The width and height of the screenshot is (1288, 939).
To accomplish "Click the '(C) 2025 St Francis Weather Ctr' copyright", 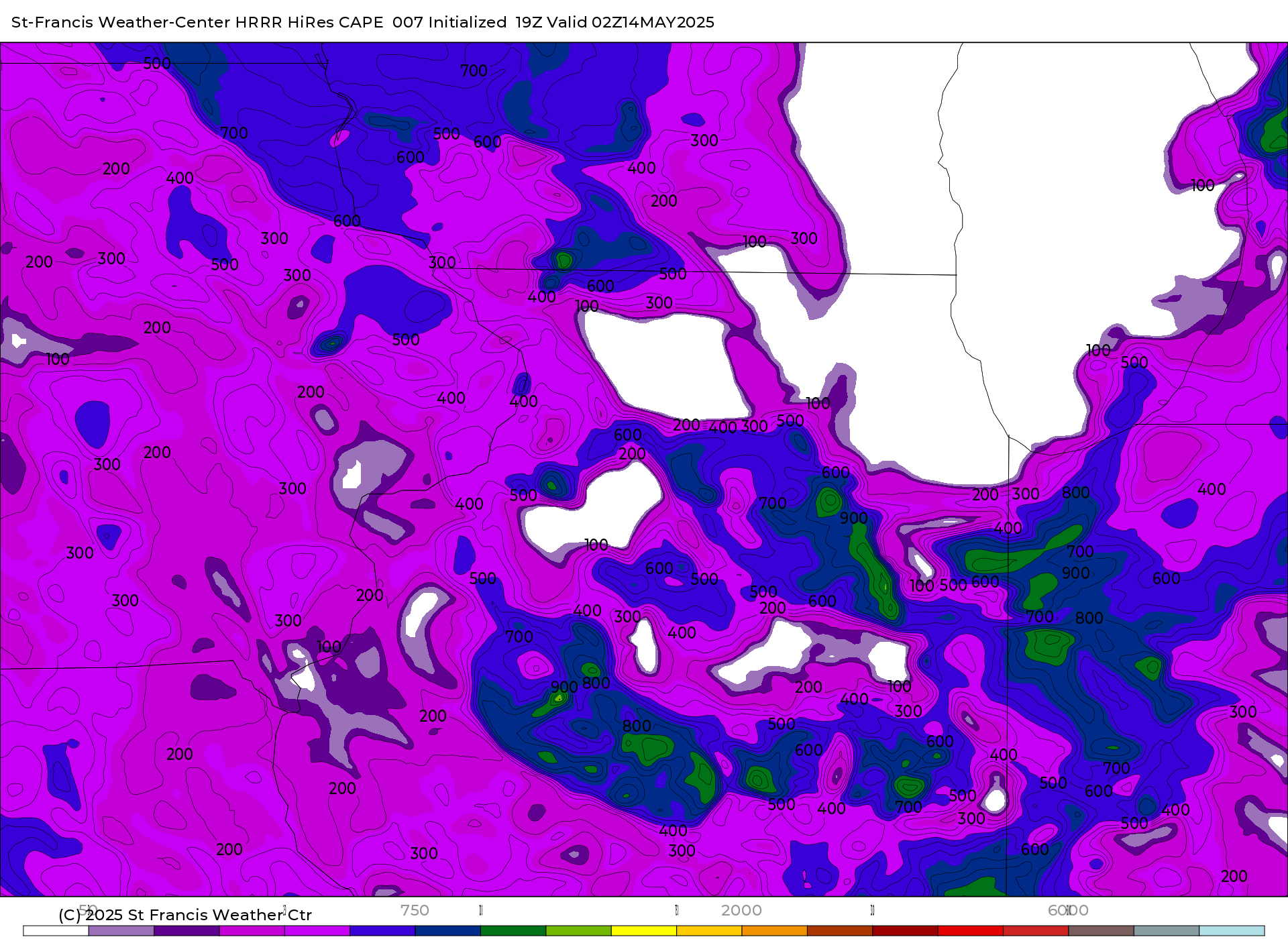I will 185,915.
